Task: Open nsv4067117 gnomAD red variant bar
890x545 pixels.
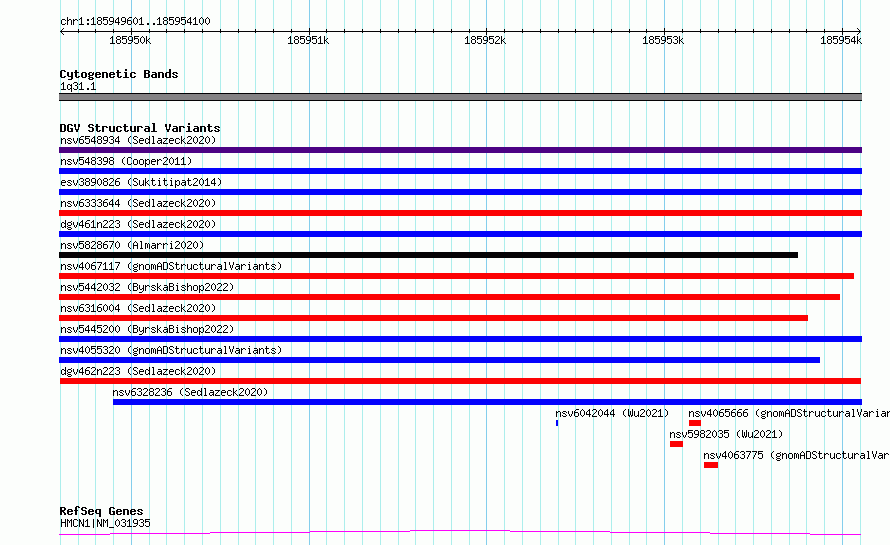Action: pos(456,276)
